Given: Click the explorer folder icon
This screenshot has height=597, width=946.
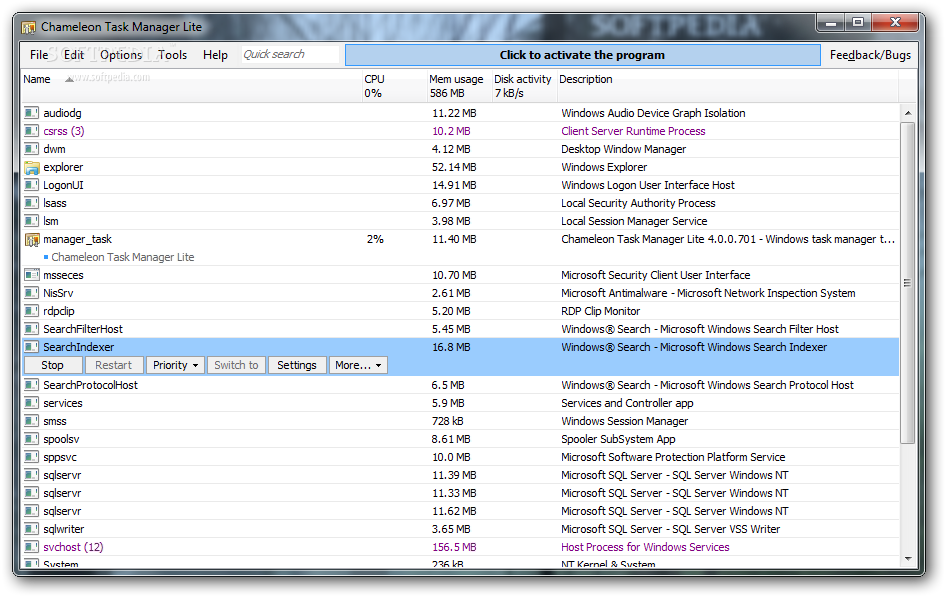Looking at the screenshot, I should click(31, 167).
